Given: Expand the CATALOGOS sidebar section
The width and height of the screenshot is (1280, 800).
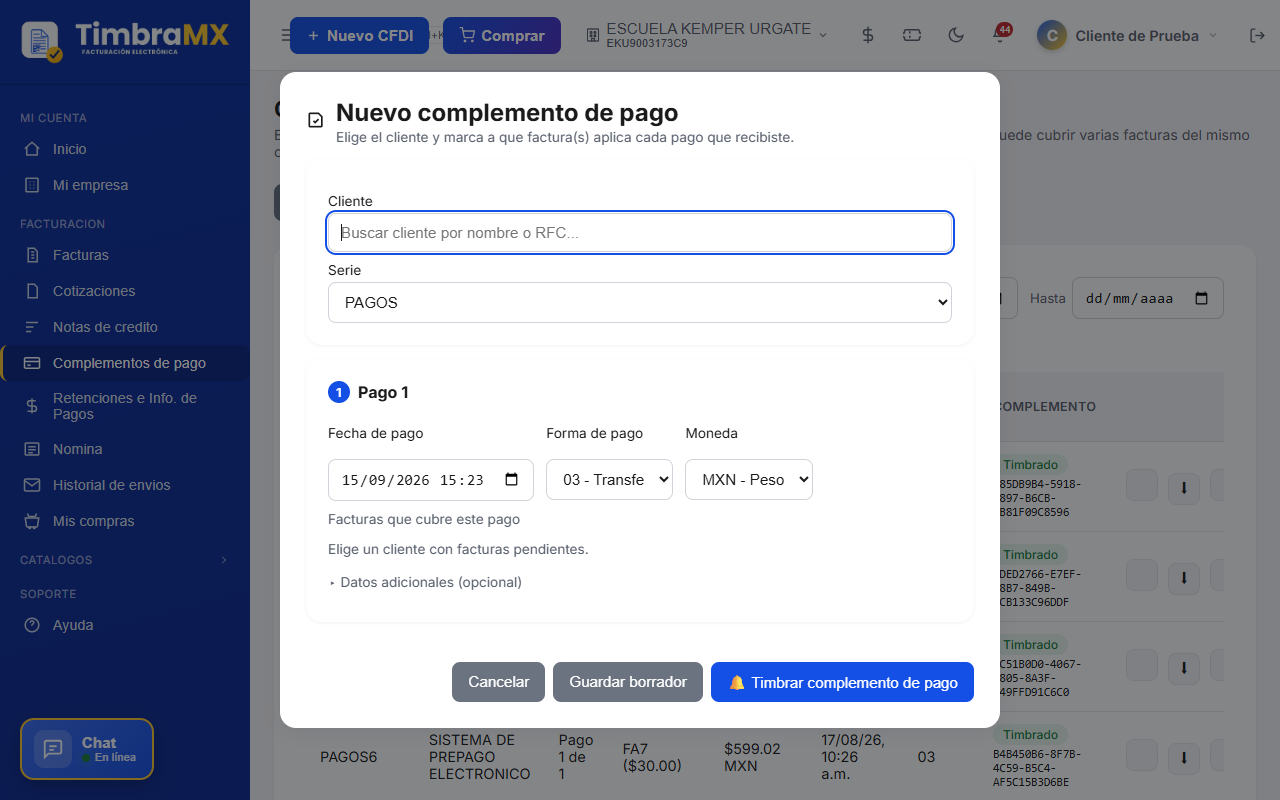Looking at the screenshot, I should click(124, 560).
